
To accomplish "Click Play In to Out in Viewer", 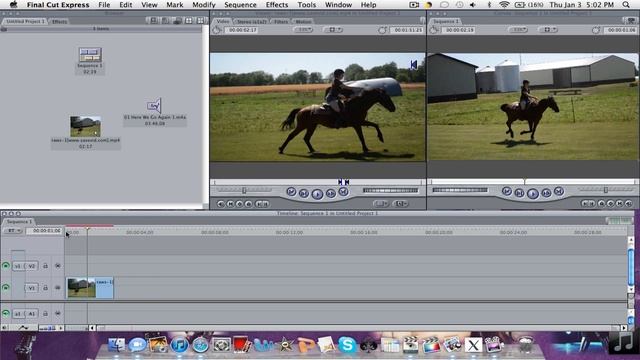I will tap(304, 193).
